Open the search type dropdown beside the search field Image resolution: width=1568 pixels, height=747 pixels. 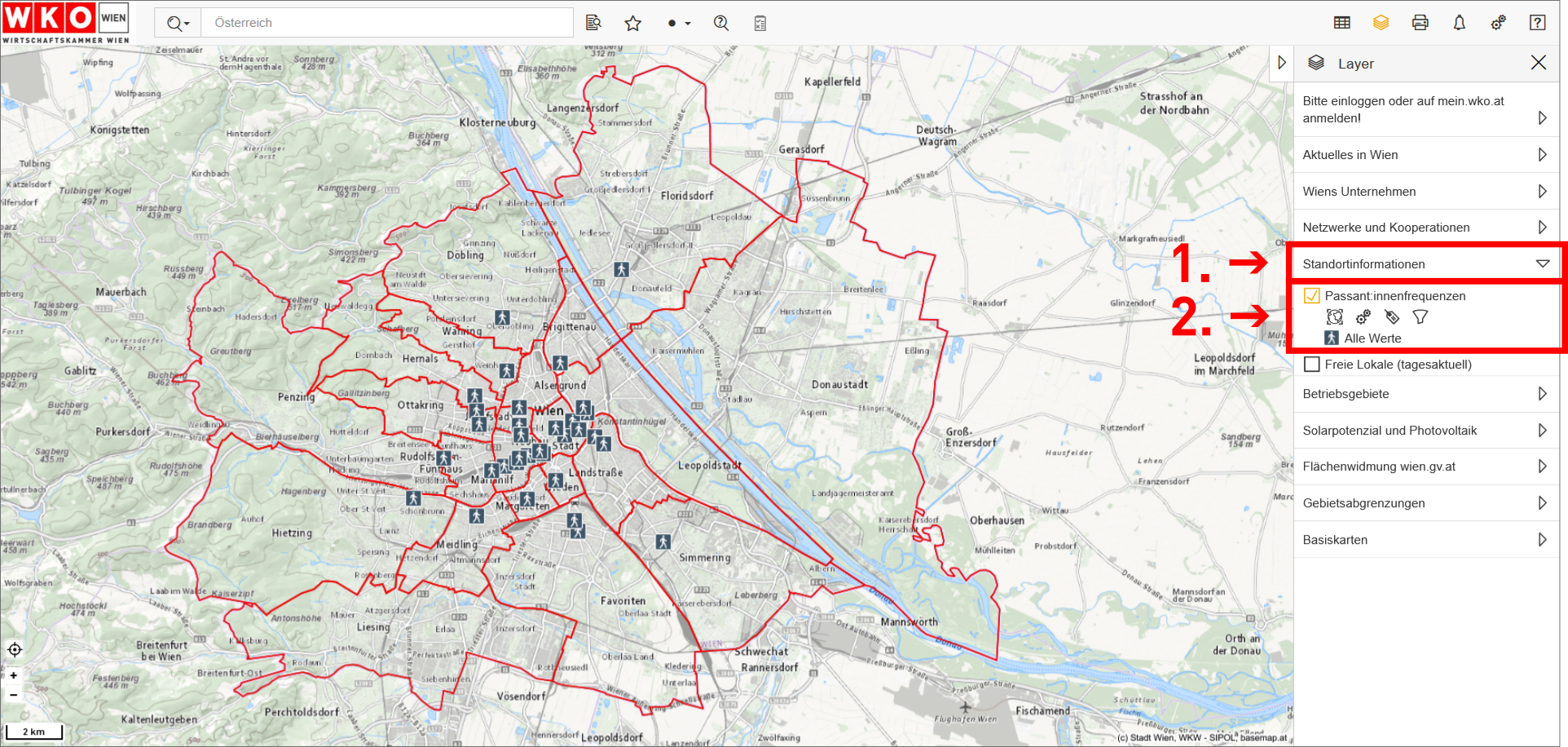(x=178, y=24)
